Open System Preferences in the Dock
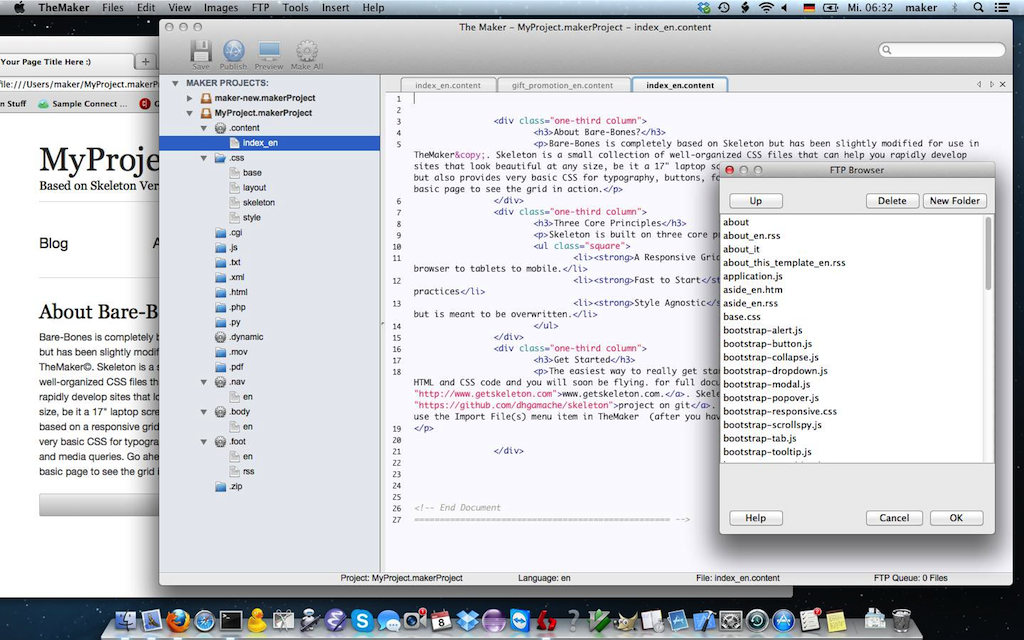Viewport: 1024px width, 640px height. 731,620
